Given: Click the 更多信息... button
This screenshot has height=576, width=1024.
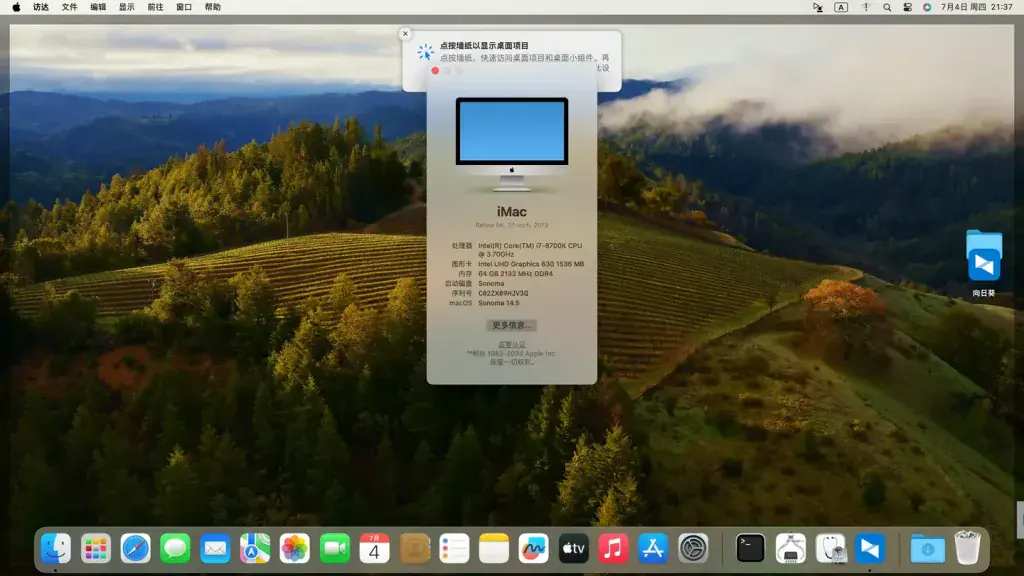Looking at the screenshot, I should tap(512, 325).
